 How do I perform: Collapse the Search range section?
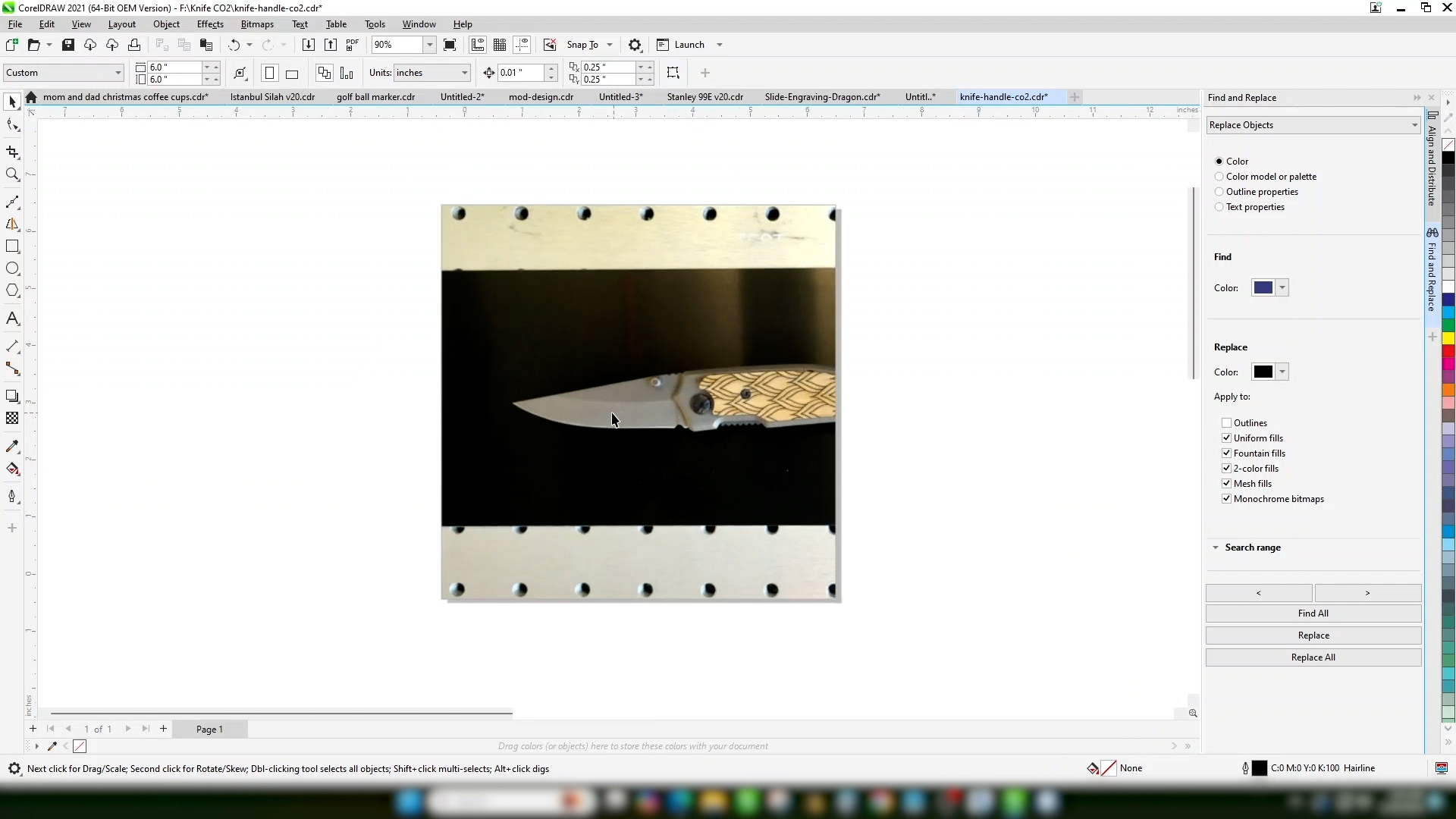[1216, 548]
